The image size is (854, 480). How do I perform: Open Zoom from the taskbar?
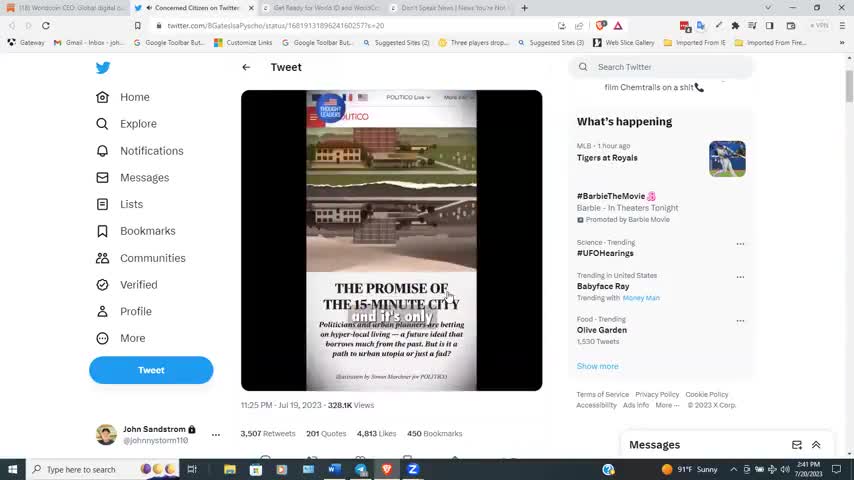click(413, 469)
